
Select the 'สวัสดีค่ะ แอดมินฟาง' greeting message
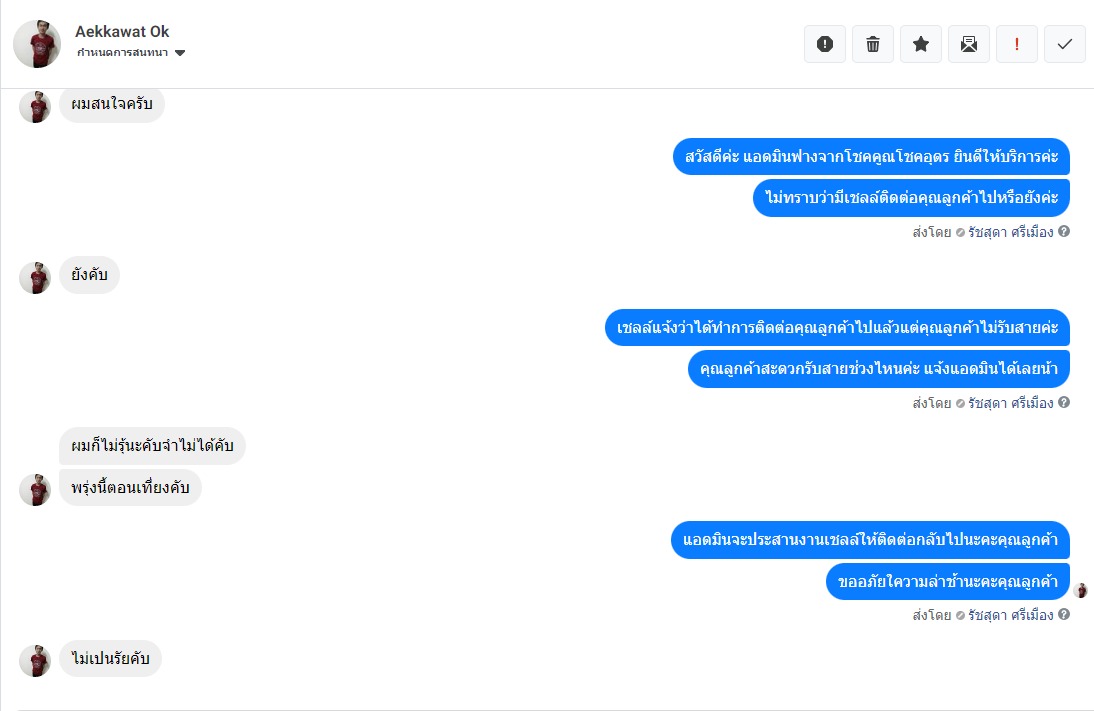871,157
